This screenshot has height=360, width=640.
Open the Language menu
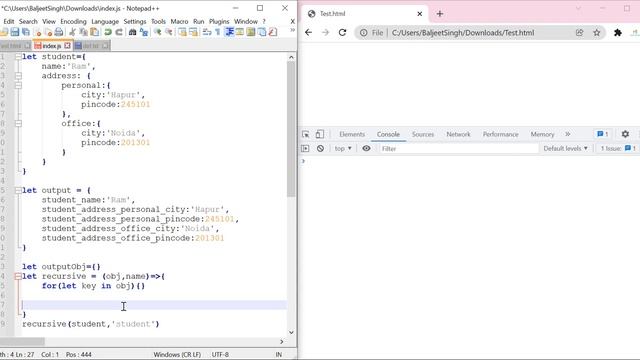(x=105, y=22)
